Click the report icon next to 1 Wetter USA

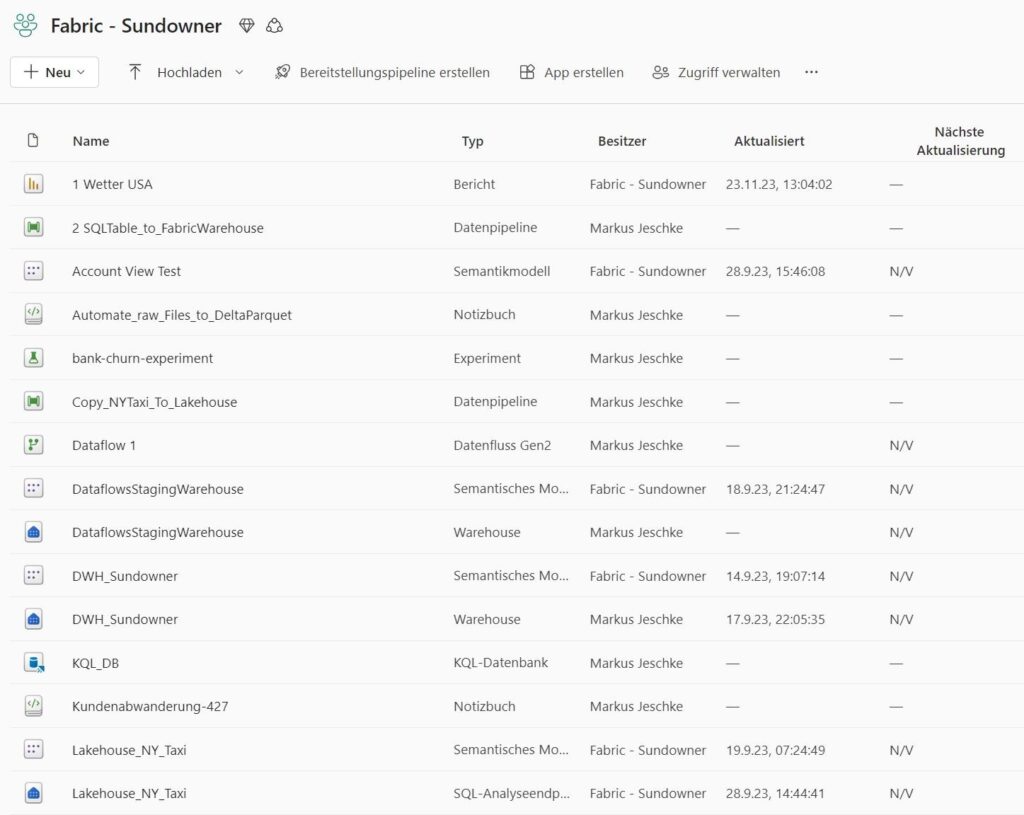(x=34, y=184)
